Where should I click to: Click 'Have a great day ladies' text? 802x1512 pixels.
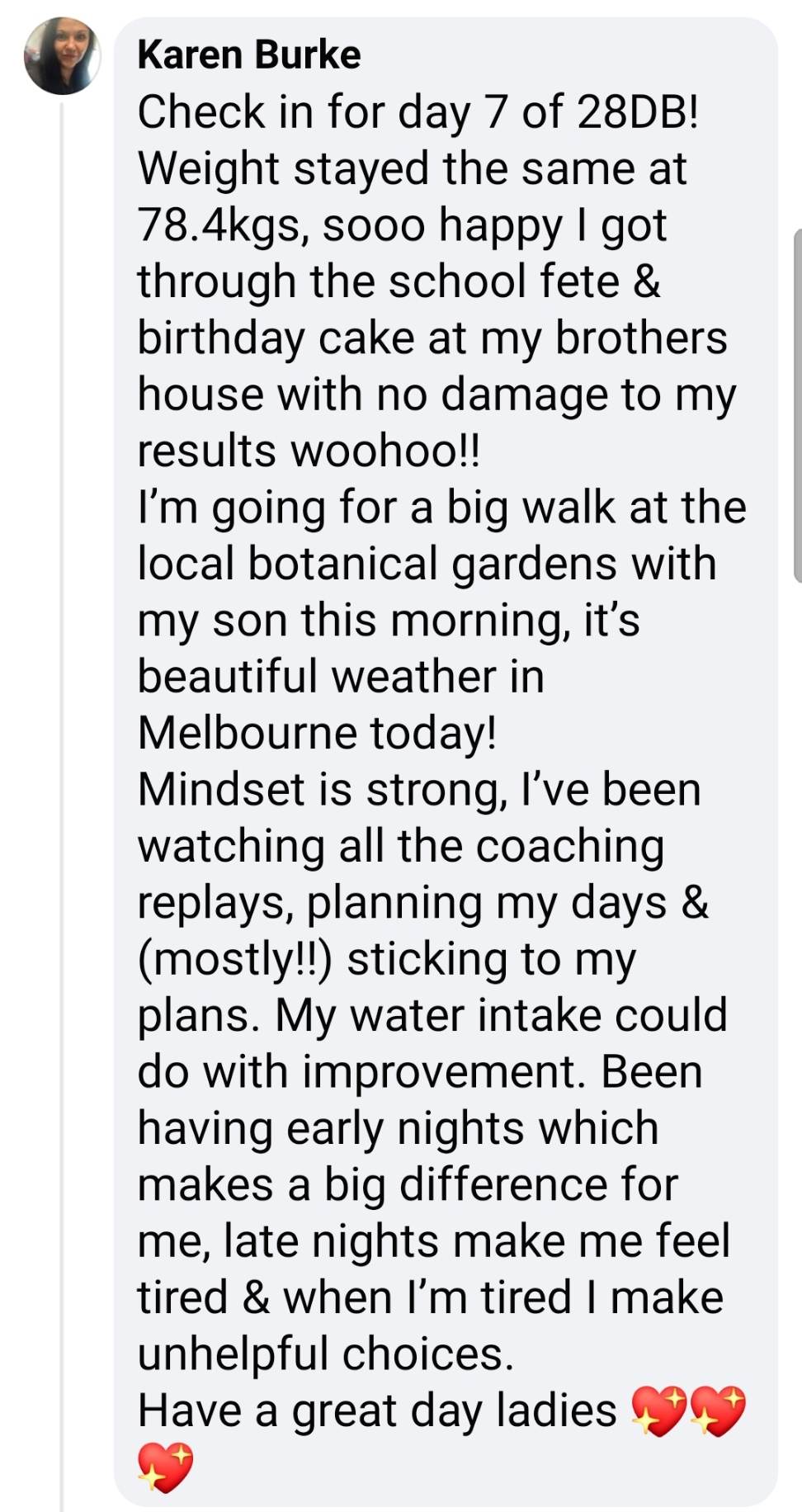tap(376, 1410)
